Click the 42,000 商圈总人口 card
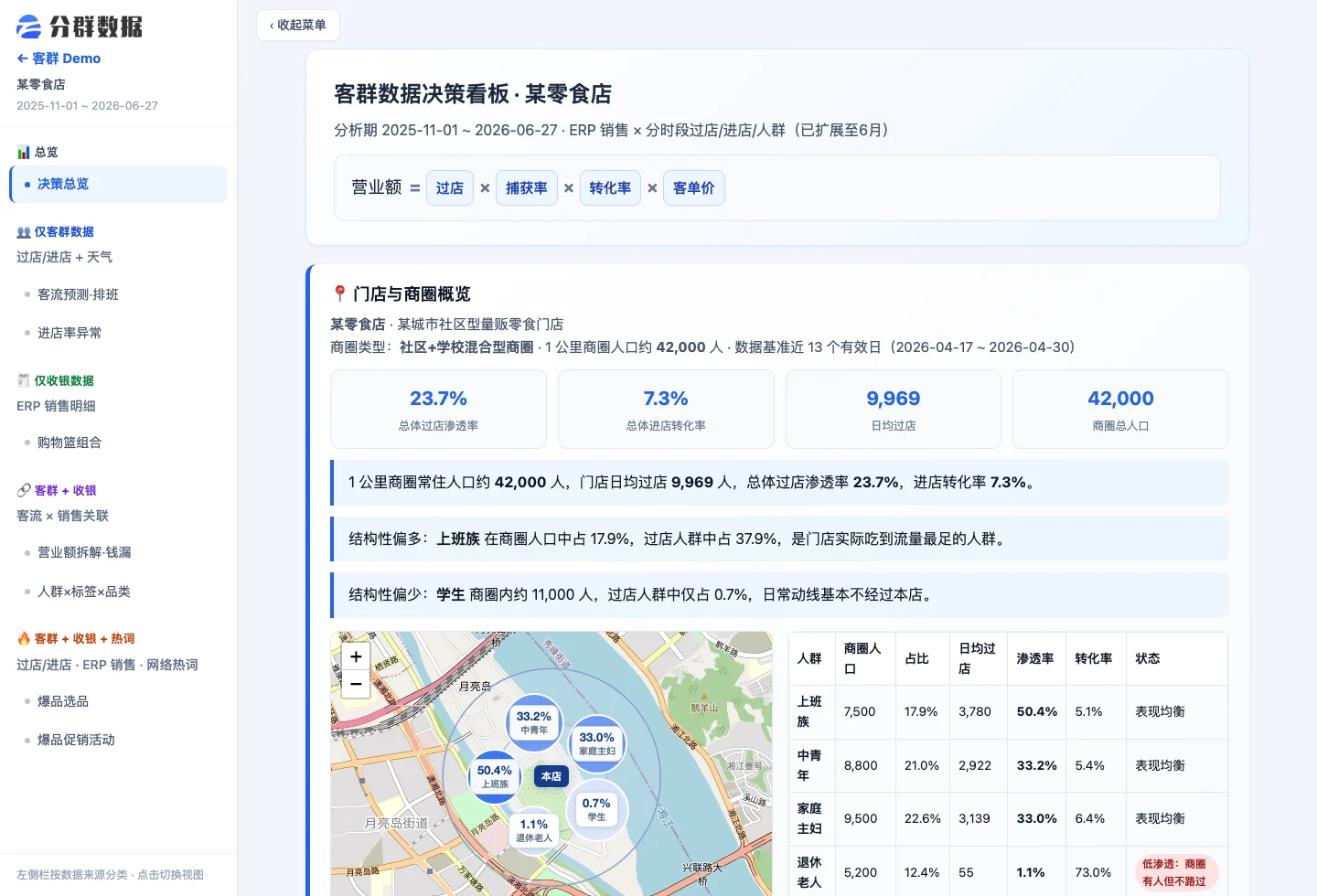The image size is (1317, 896). [1120, 410]
